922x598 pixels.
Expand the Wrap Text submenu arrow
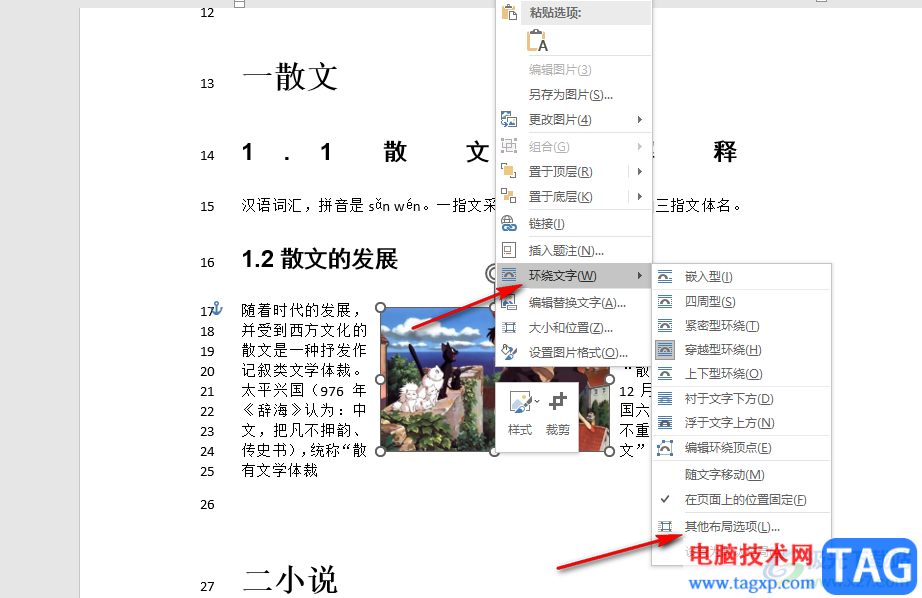point(640,275)
